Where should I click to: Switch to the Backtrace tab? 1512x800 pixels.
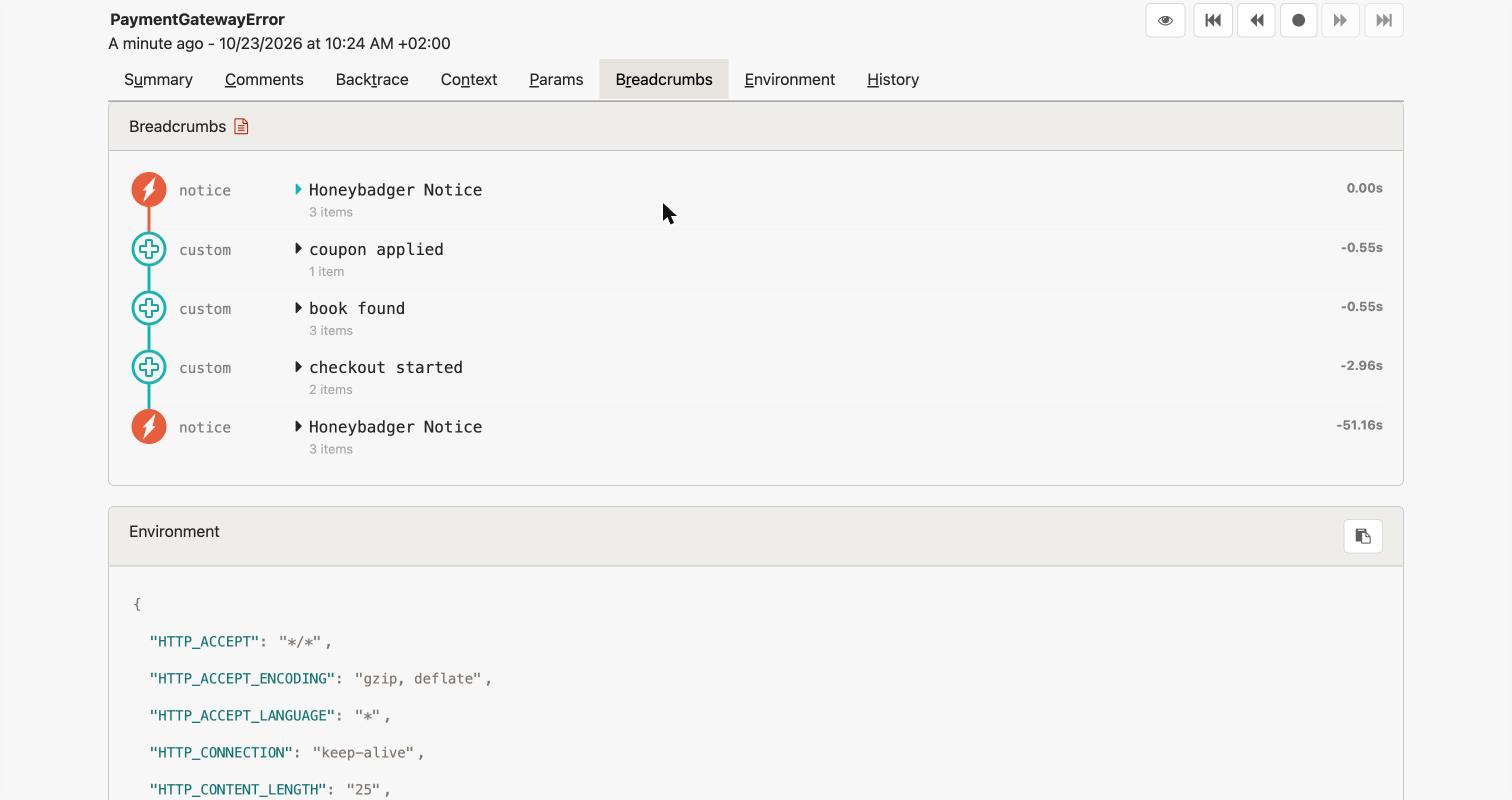[372, 79]
